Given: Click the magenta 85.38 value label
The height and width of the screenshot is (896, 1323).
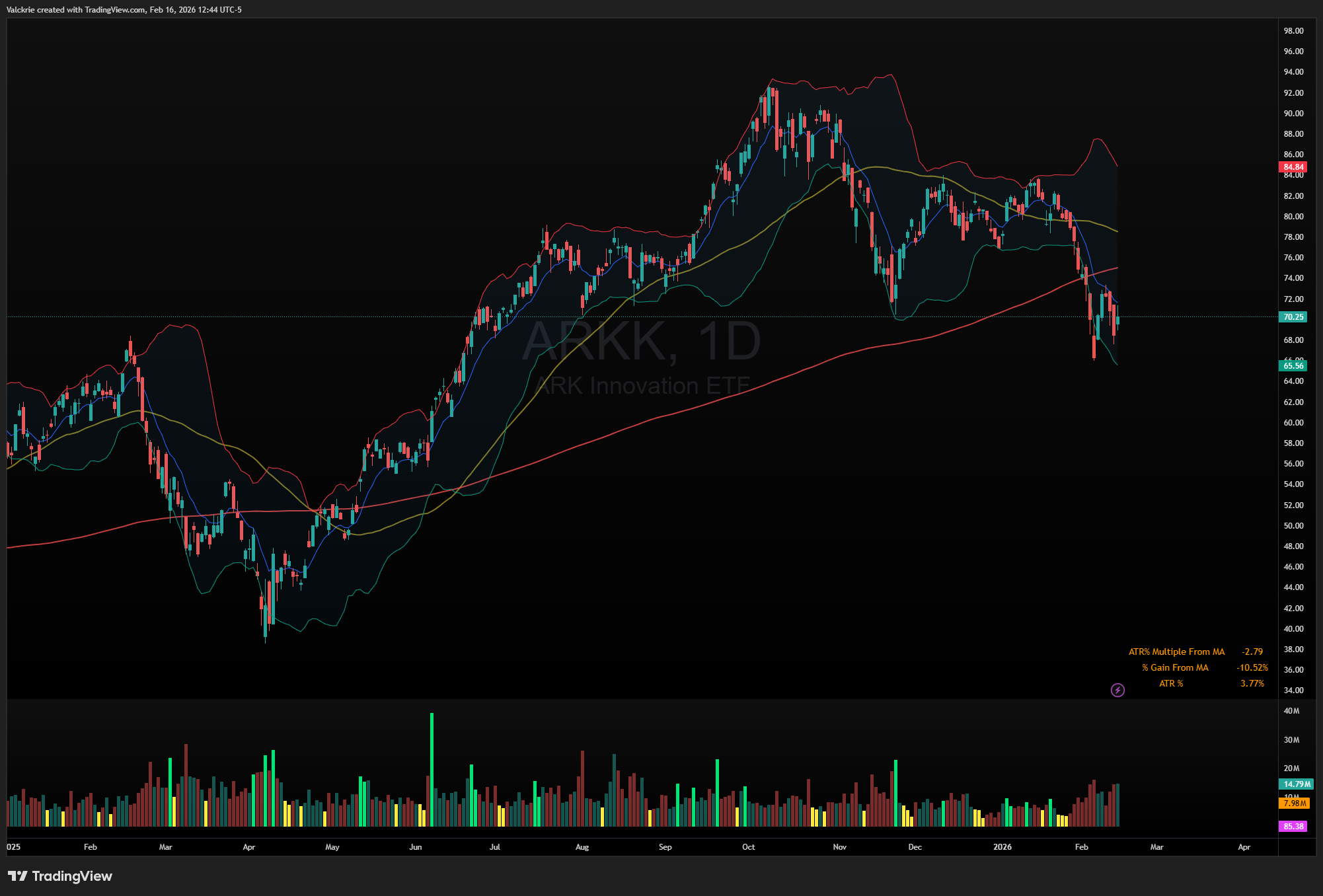Looking at the screenshot, I should (1293, 827).
